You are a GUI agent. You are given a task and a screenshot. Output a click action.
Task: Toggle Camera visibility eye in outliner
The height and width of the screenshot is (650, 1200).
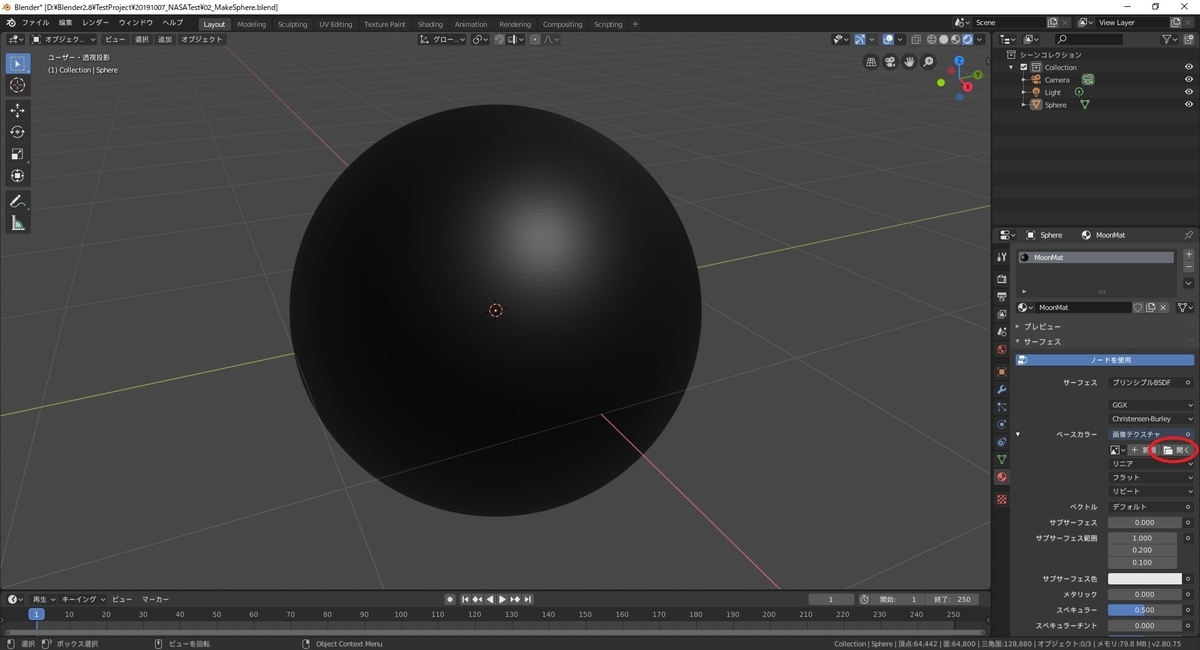pyautogui.click(x=1189, y=79)
